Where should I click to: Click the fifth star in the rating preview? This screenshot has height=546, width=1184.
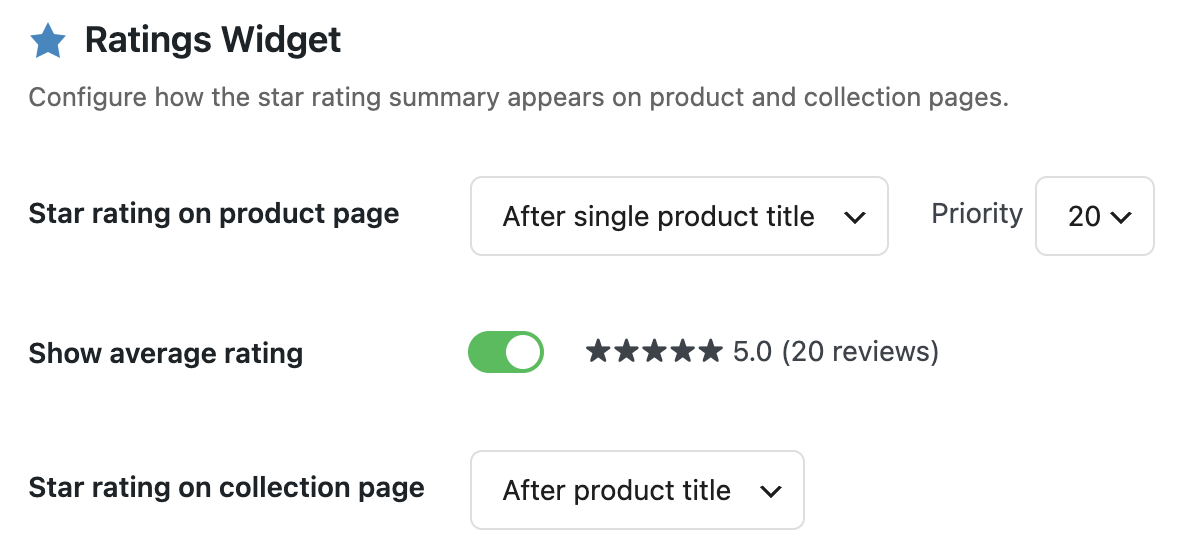pyautogui.click(x=710, y=351)
